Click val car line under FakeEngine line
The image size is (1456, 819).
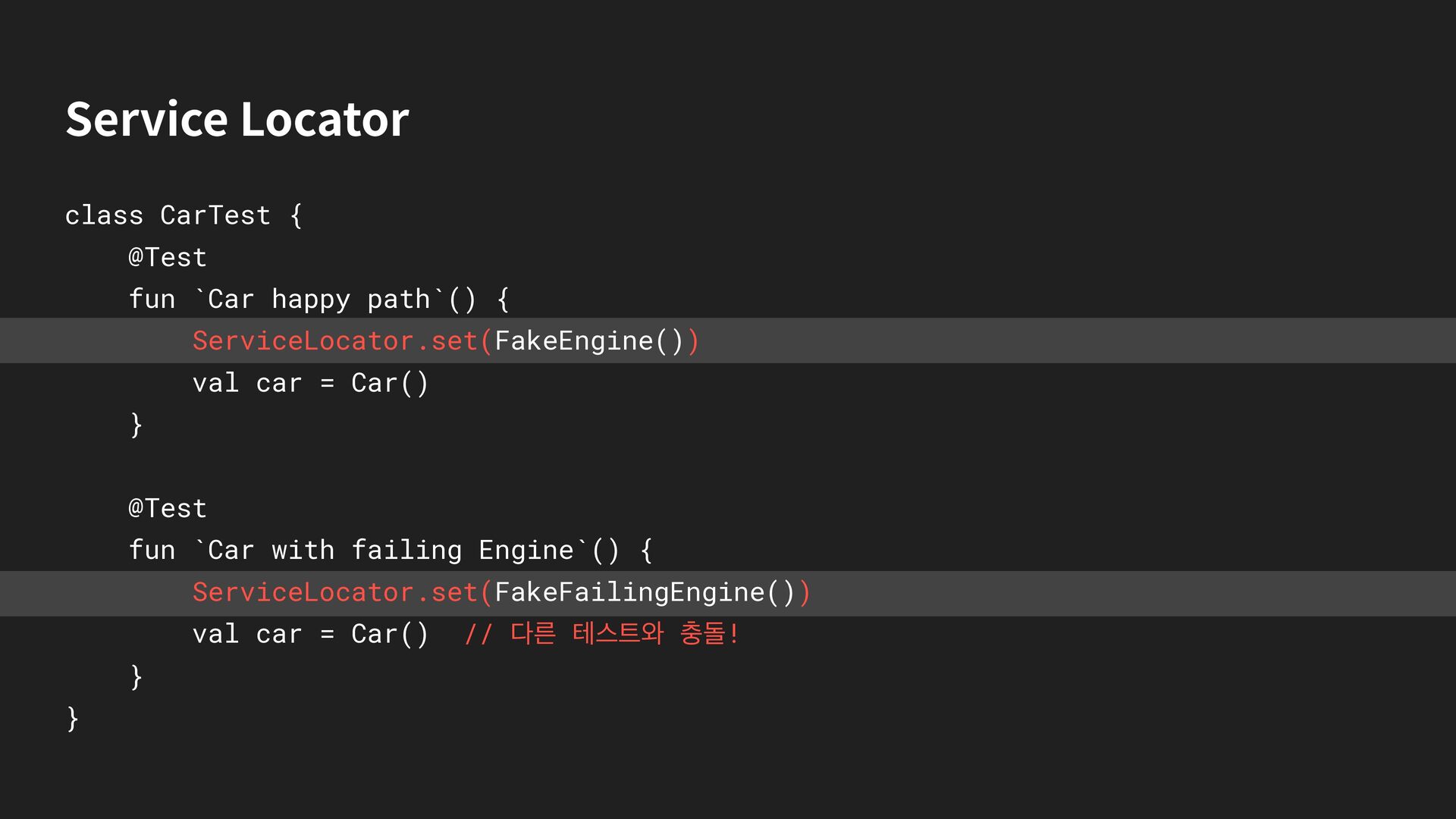(x=309, y=383)
